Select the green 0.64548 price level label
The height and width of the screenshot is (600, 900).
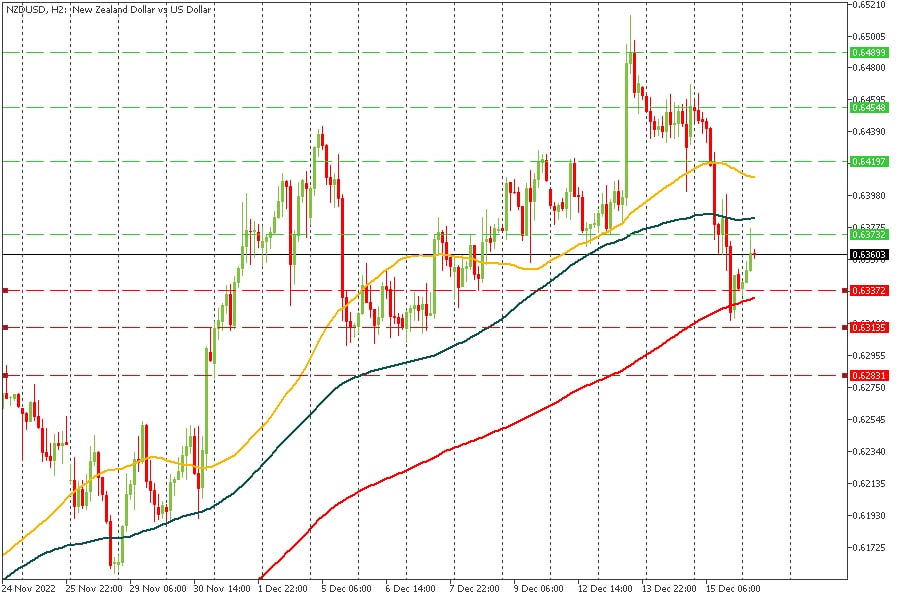868,107
